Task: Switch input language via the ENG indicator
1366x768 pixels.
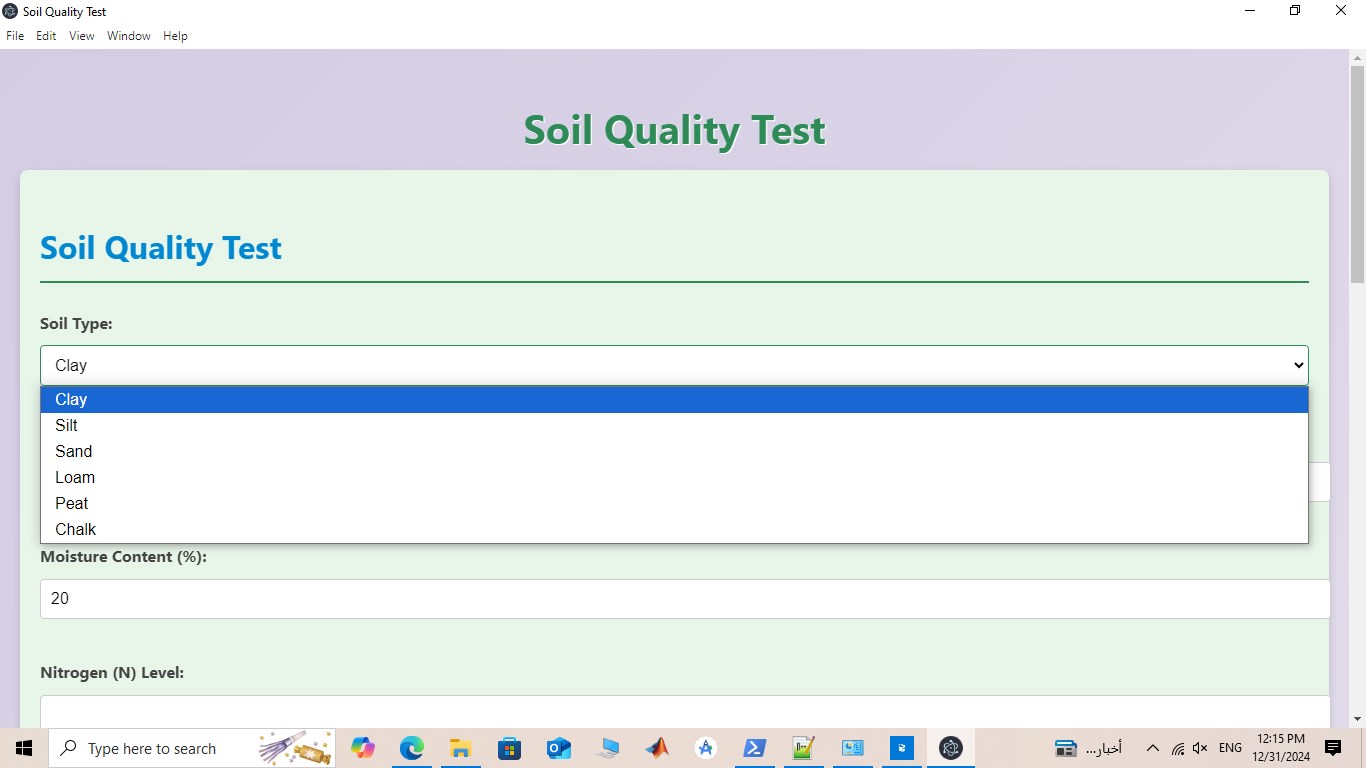Action: click(x=1229, y=748)
